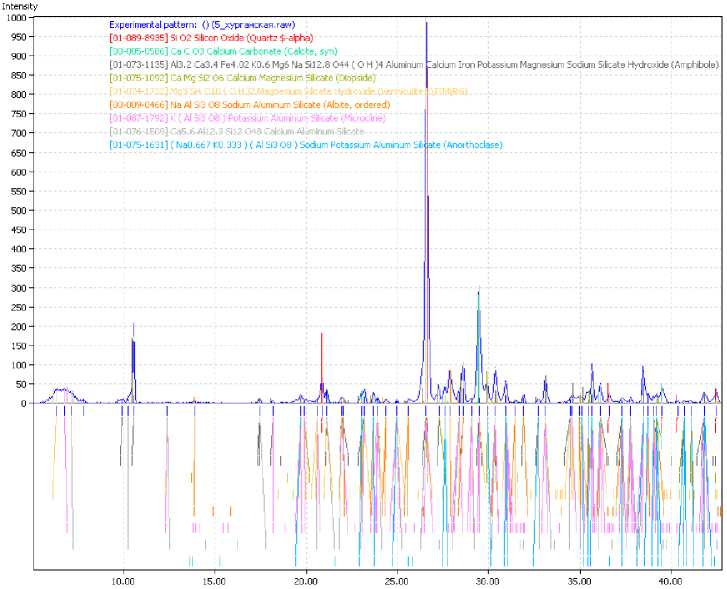Click the 100 intensity tick label
The height and width of the screenshot is (589, 727).
tap(19, 365)
